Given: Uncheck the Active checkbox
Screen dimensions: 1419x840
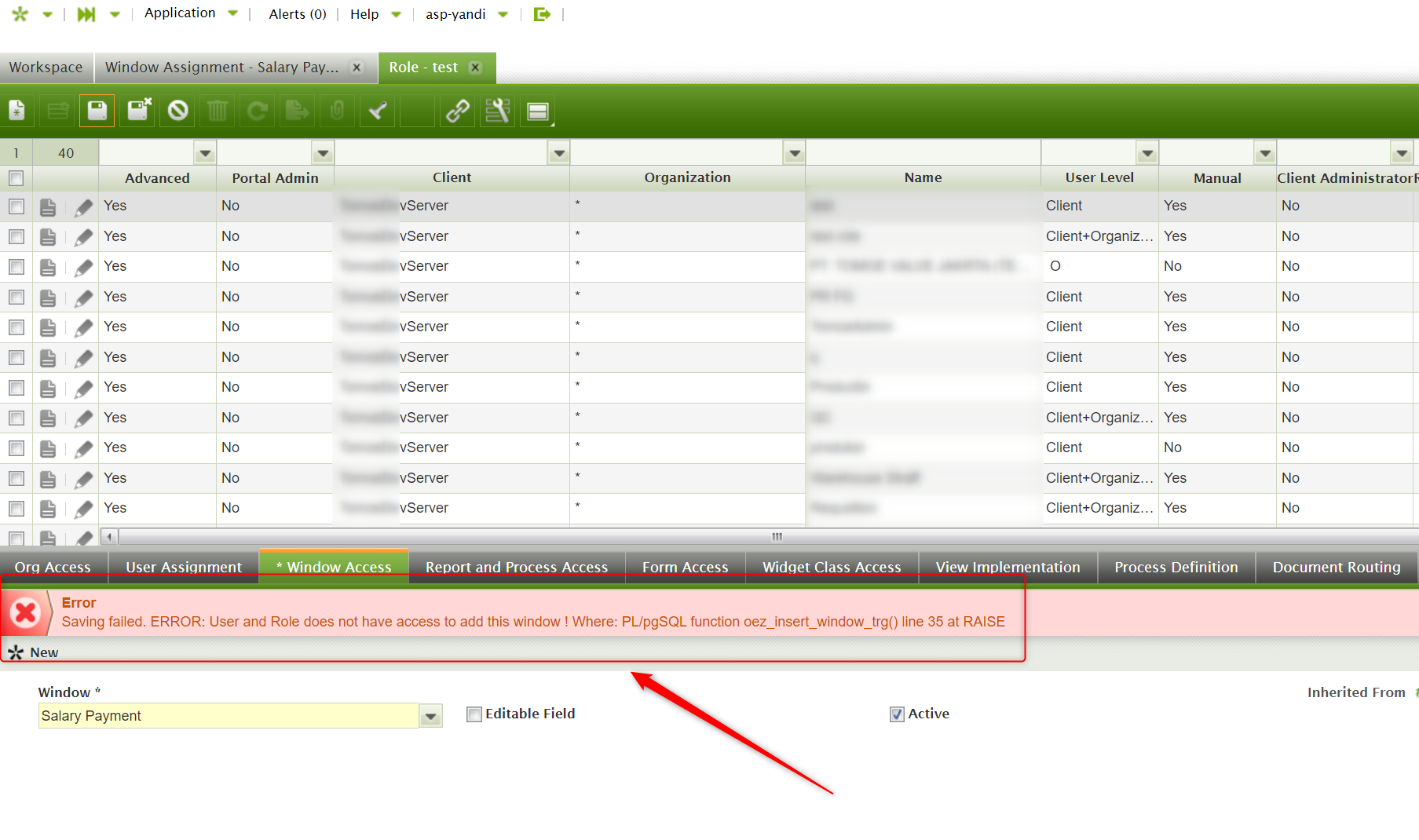Looking at the screenshot, I should tap(897, 714).
